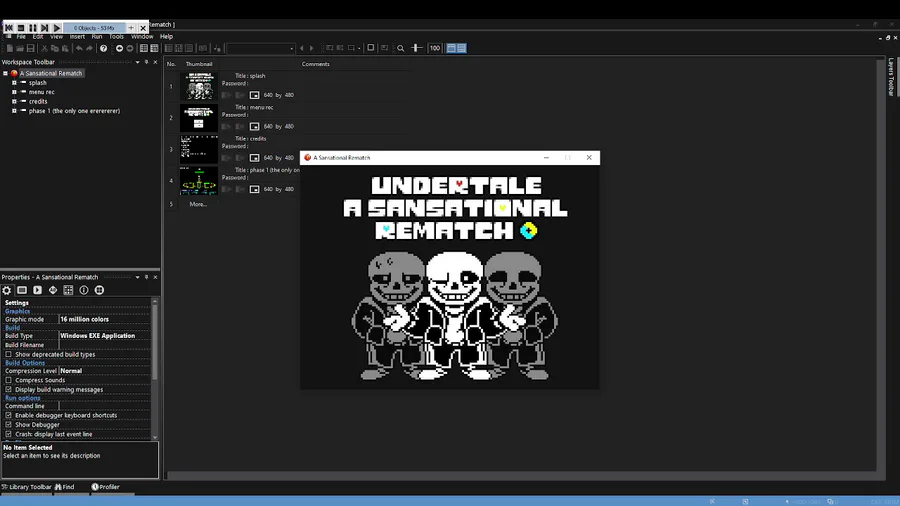The image size is (900, 506).
Task: Open the Events grid properties tab icon
Action: pos(68,290)
